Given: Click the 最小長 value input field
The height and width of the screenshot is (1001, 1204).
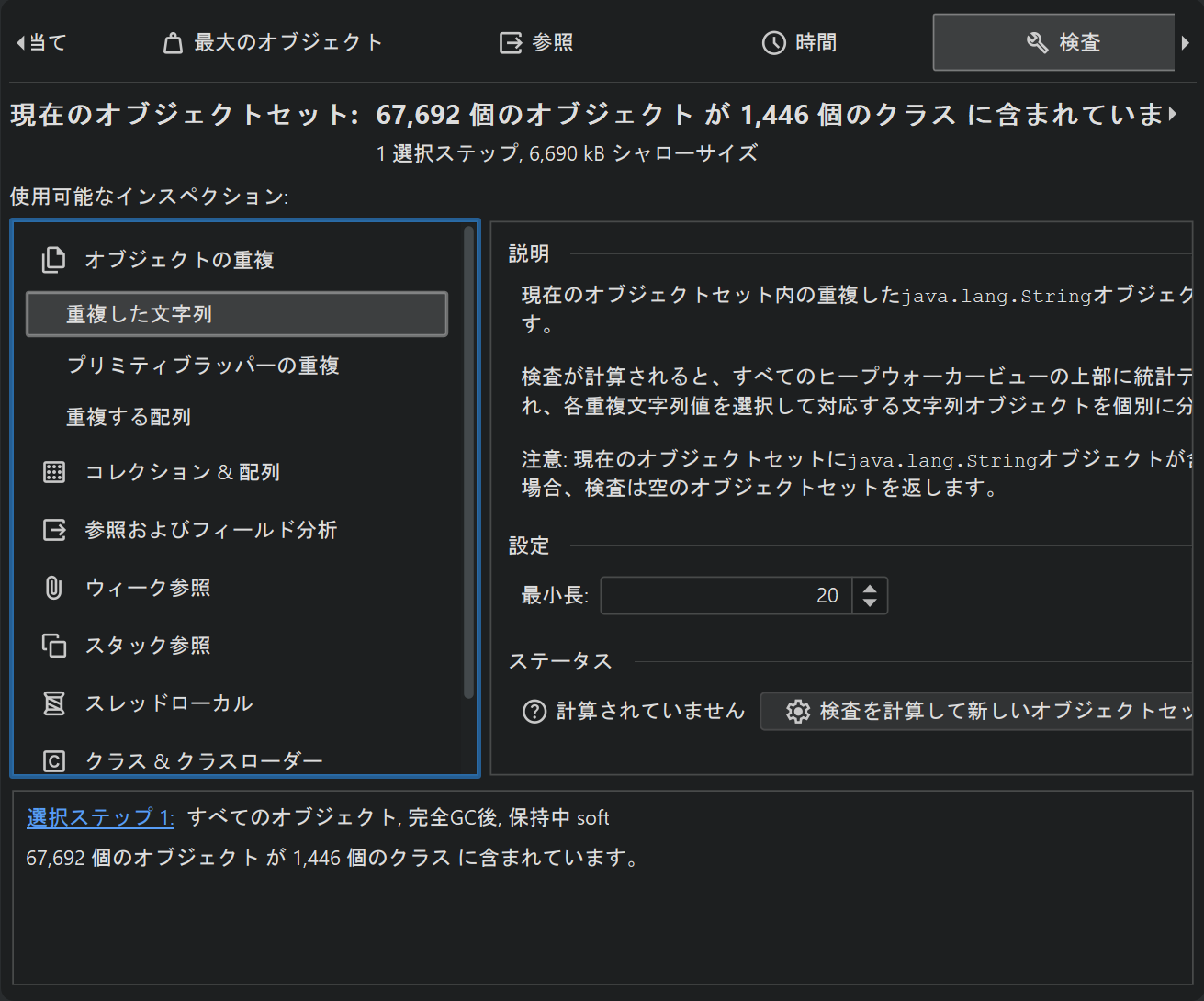Looking at the screenshot, I should coord(726,595).
